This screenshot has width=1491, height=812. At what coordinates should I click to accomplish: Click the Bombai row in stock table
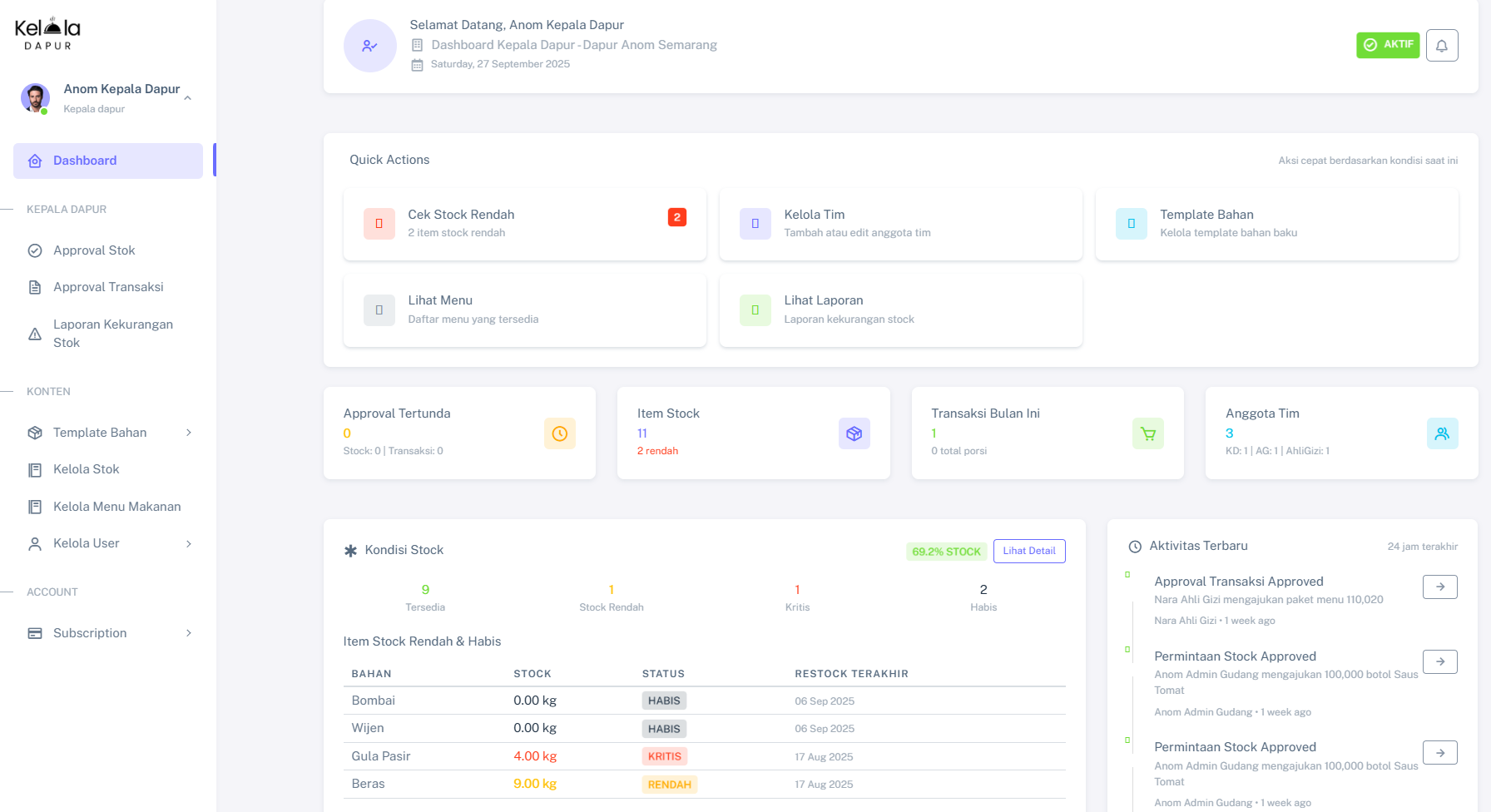tap(704, 701)
